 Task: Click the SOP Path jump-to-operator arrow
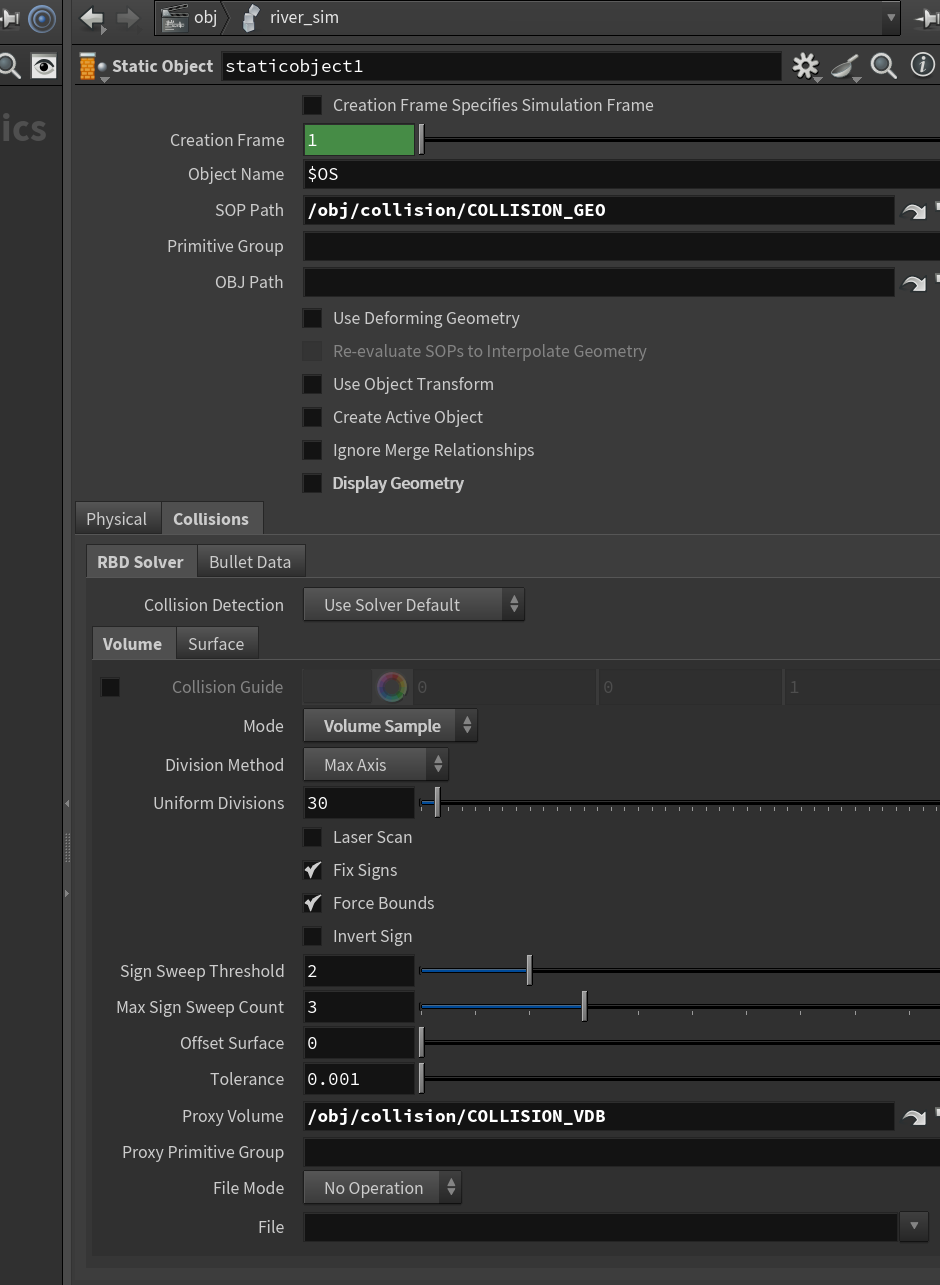tap(914, 211)
